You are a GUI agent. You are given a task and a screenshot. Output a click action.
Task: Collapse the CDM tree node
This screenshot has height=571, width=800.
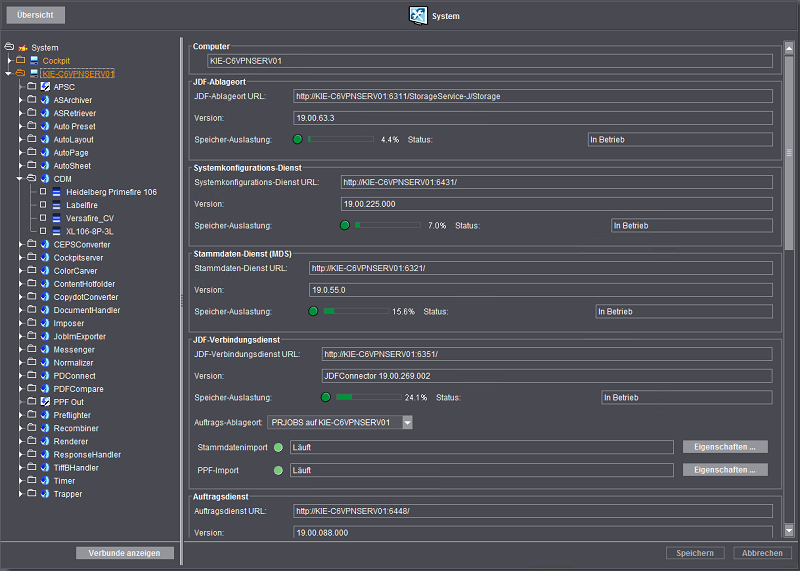click(x=19, y=179)
